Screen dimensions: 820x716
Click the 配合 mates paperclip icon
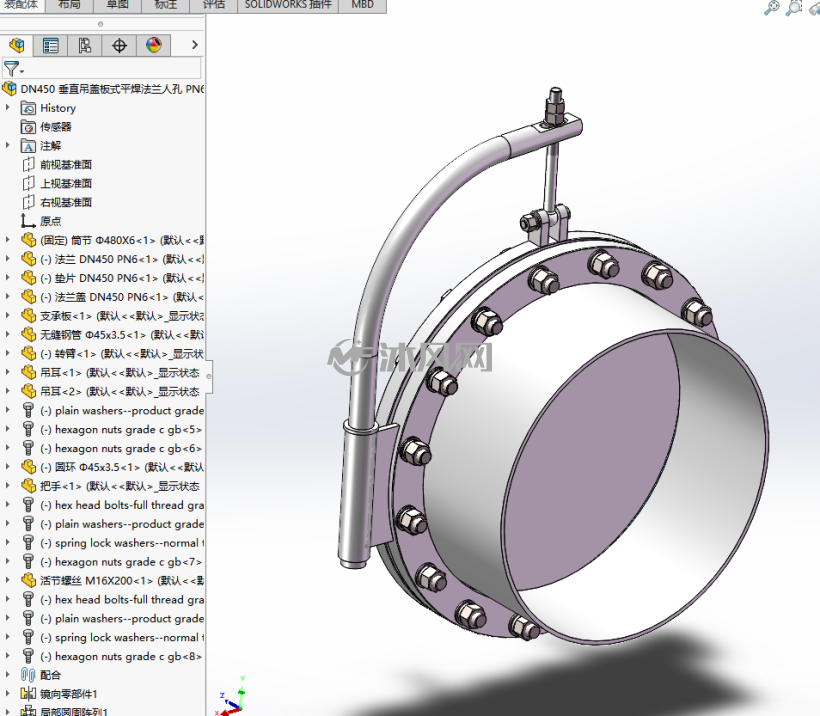tap(28, 675)
